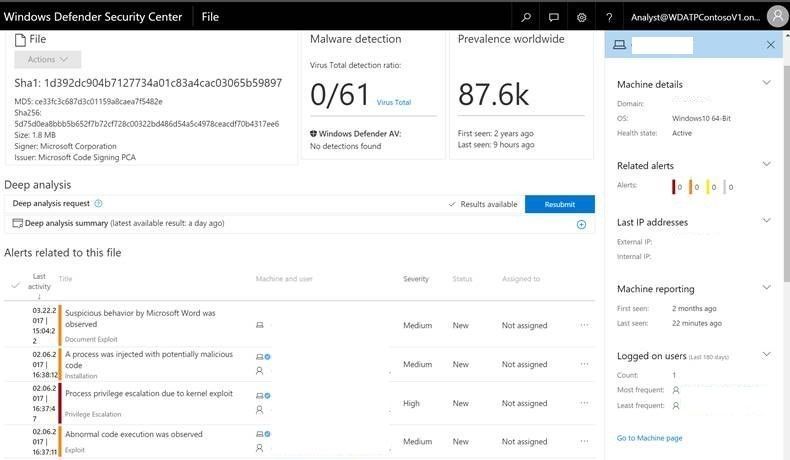790x460 pixels.
Task: Click the Resubmit button
Action: point(559,204)
